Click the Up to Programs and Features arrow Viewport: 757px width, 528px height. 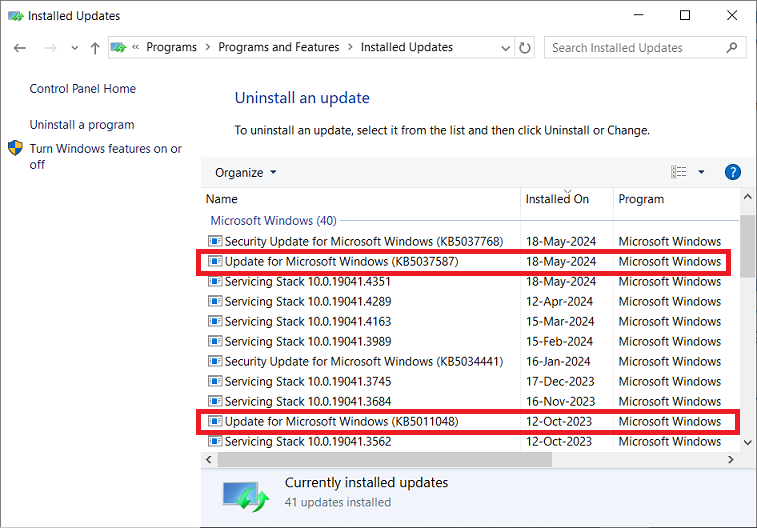[95, 48]
